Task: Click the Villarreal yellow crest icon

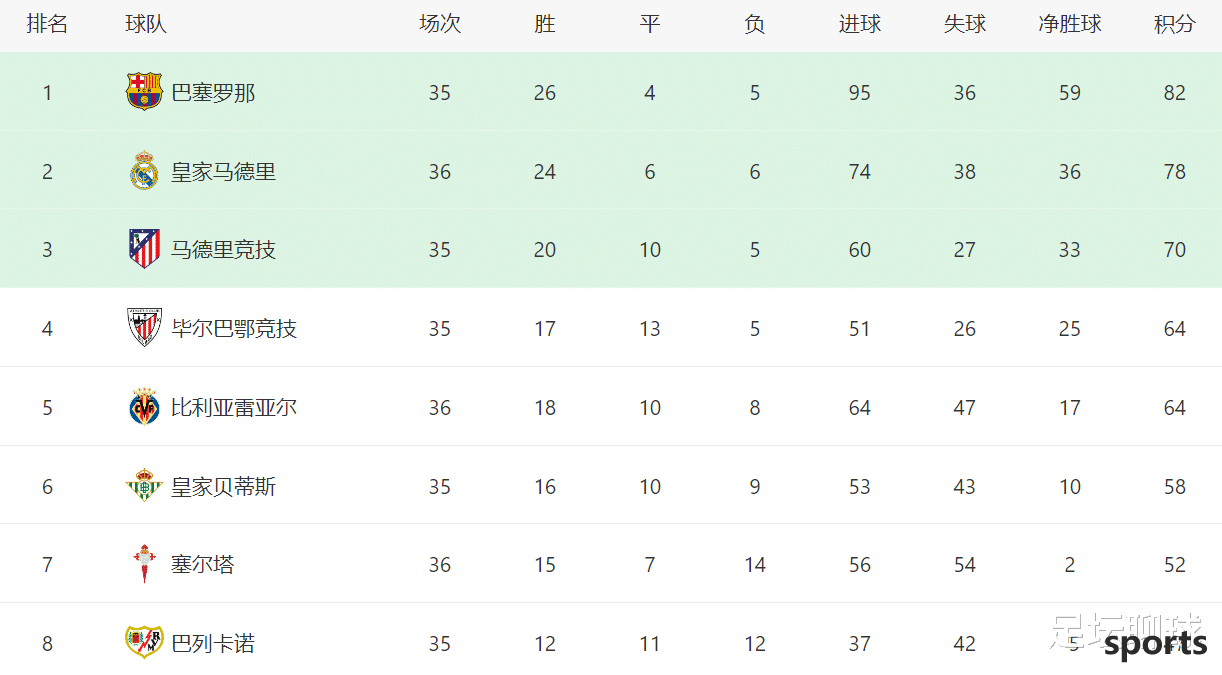Action: click(144, 407)
